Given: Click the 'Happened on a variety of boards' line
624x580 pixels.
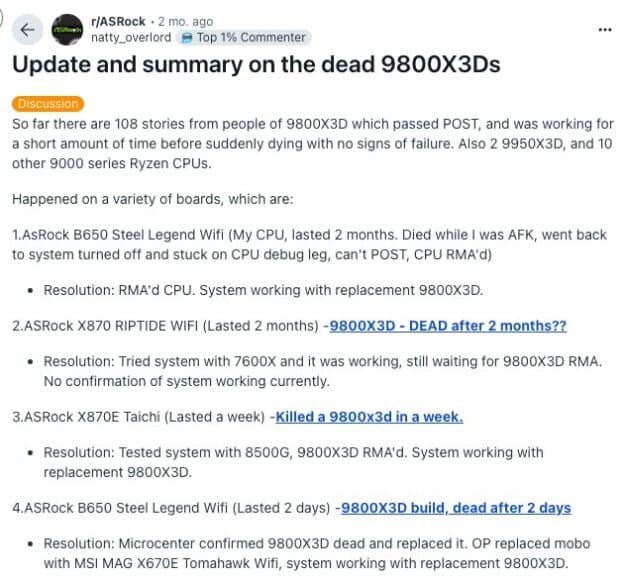Looking at the screenshot, I should pyautogui.click(x=152, y=199).
